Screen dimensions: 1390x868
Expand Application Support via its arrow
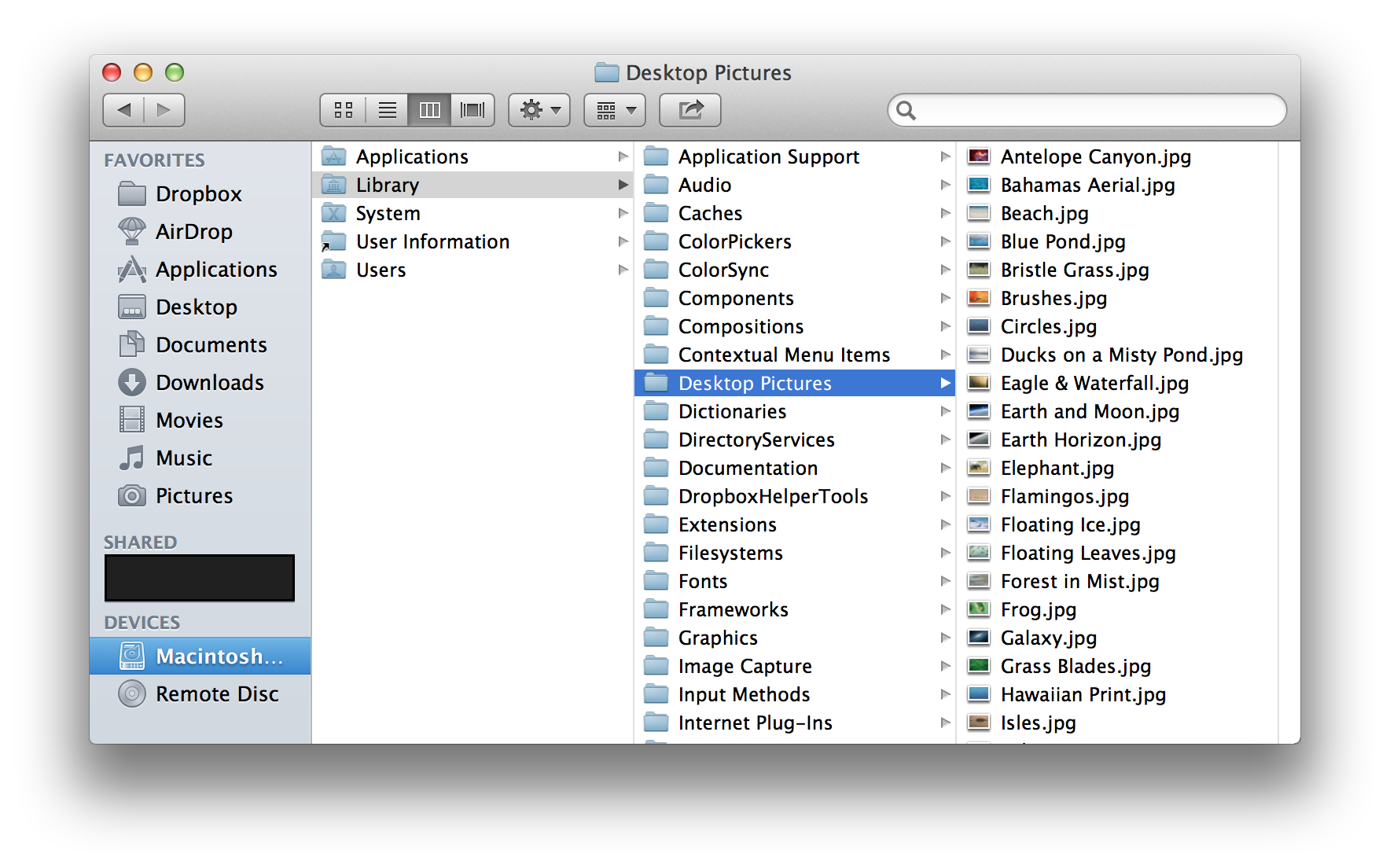945,156
